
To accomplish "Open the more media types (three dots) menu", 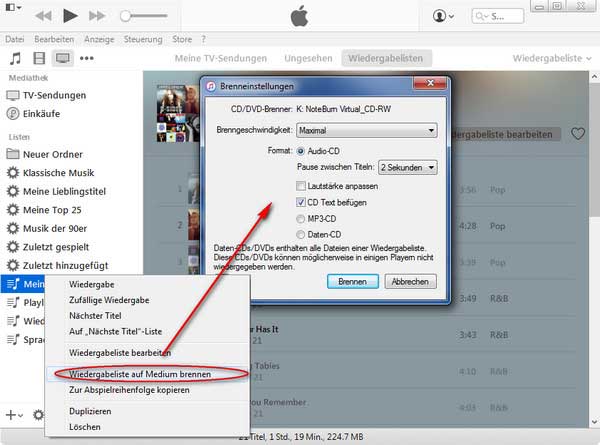I will point(86,58).
